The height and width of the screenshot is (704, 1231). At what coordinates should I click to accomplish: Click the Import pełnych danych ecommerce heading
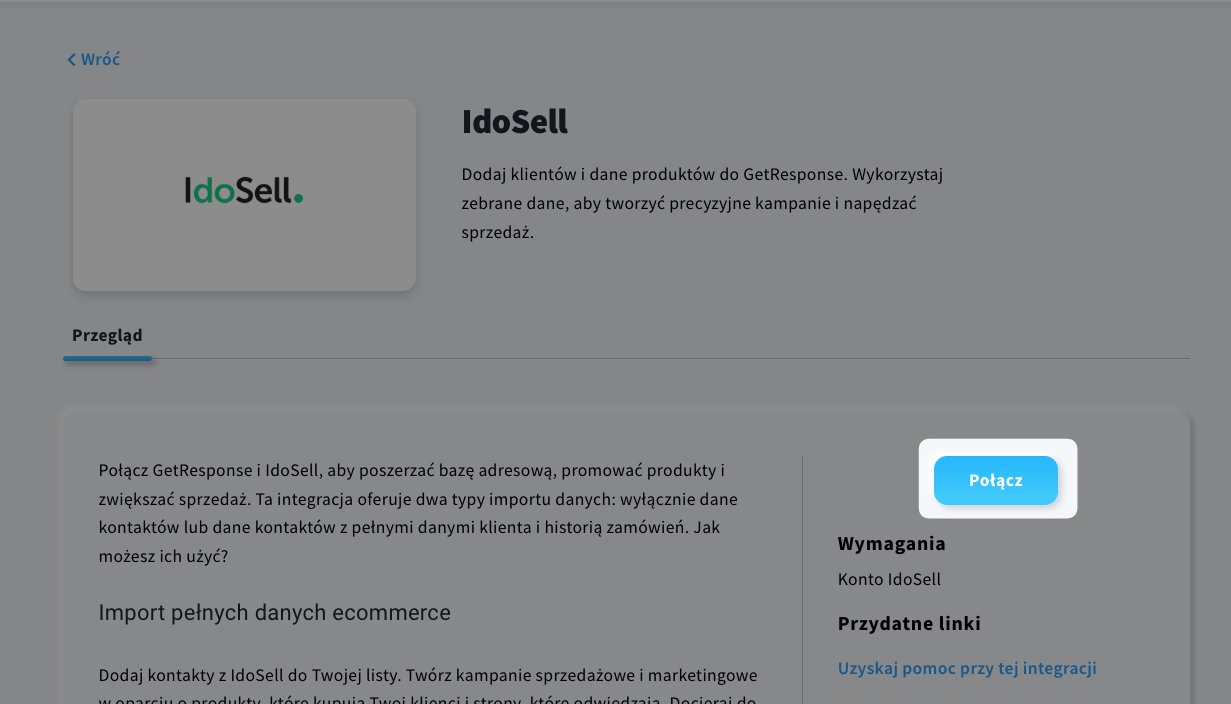click(x=275, y=613)
